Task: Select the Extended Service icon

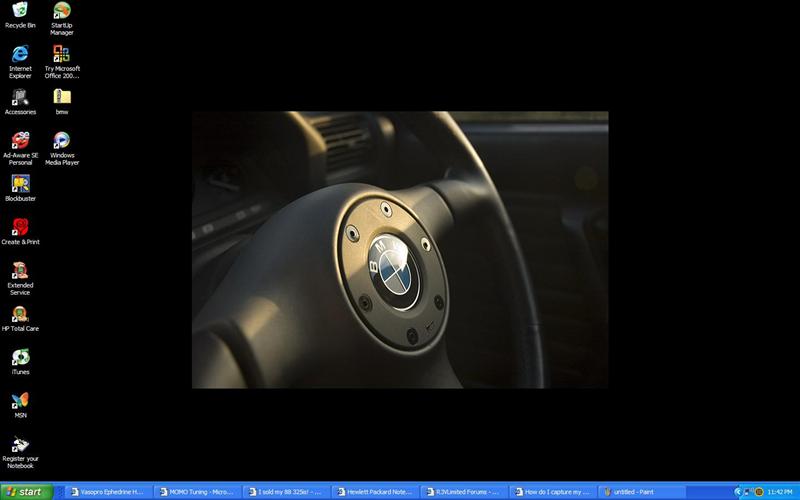Action: click(x=20, y=270)
